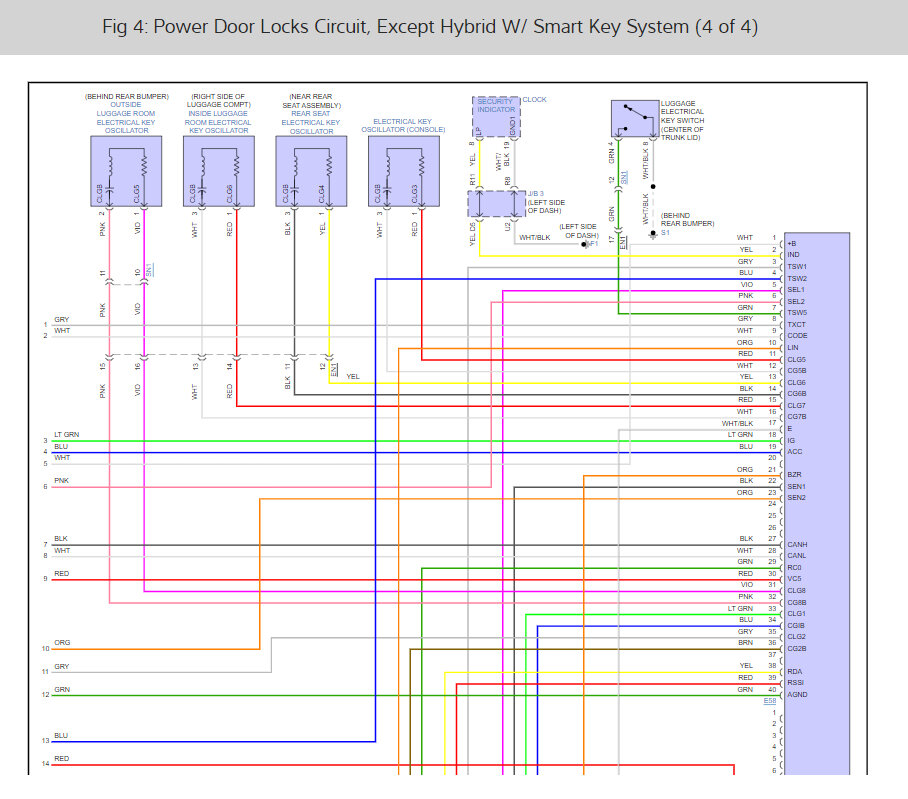Image resolution: width=908 pixels, height=799 pixels.
Task: Click the Fig 4 Power Door Locks title
Action: [430, 27]
